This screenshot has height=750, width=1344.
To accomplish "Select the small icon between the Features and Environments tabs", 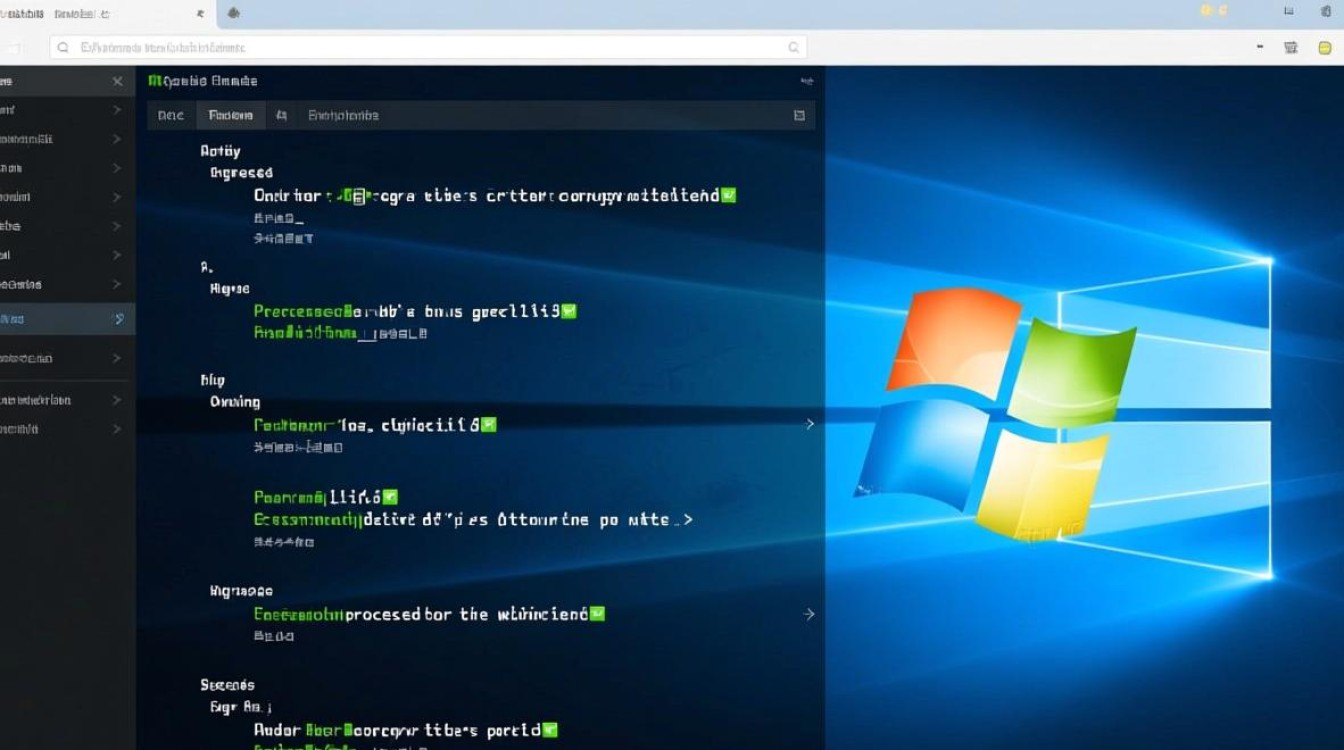I will (281, 115).
